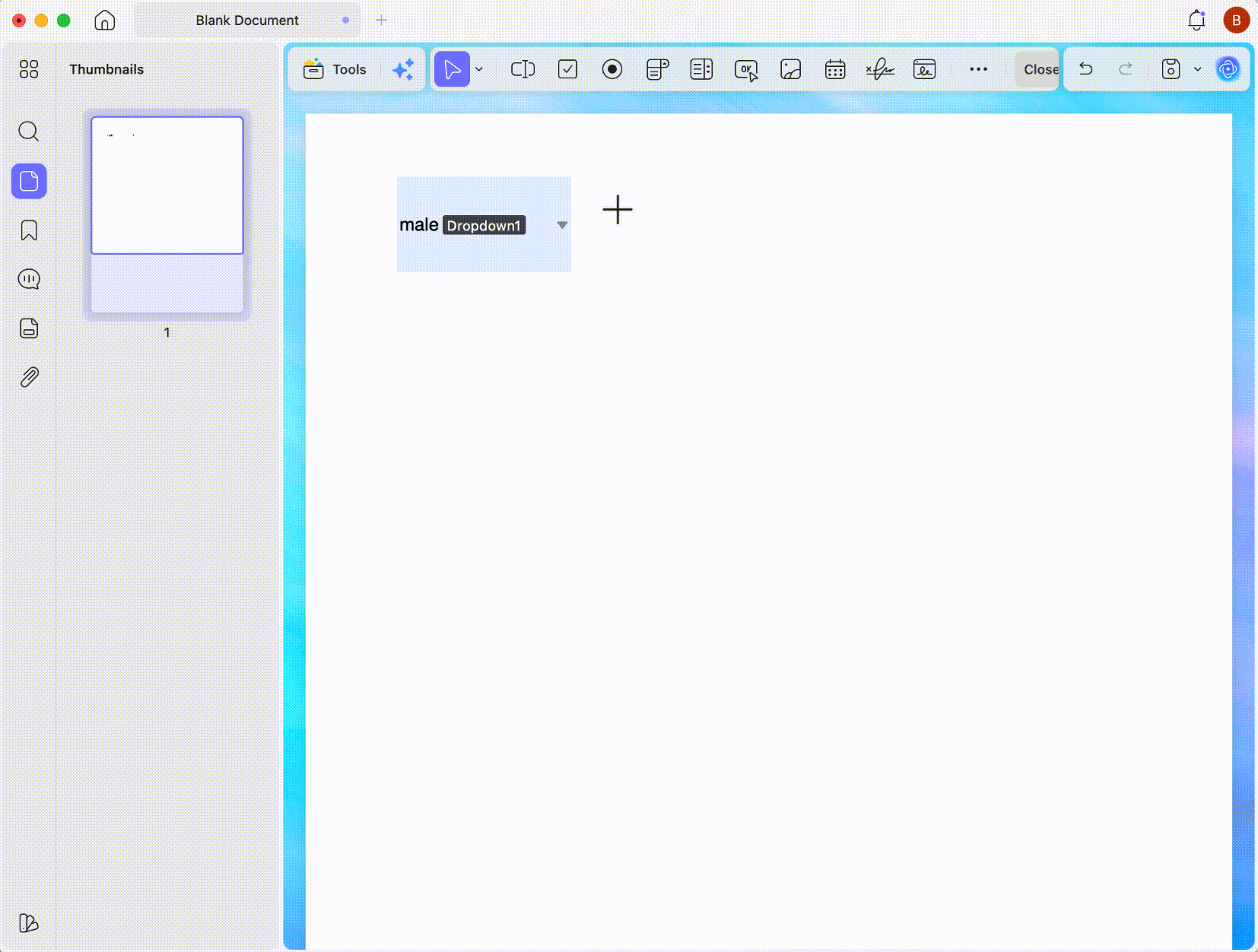Select the arrow pointer selection tool
Image resolution: width=1258 pixels, height=952 pixels.
pos(452,69)
